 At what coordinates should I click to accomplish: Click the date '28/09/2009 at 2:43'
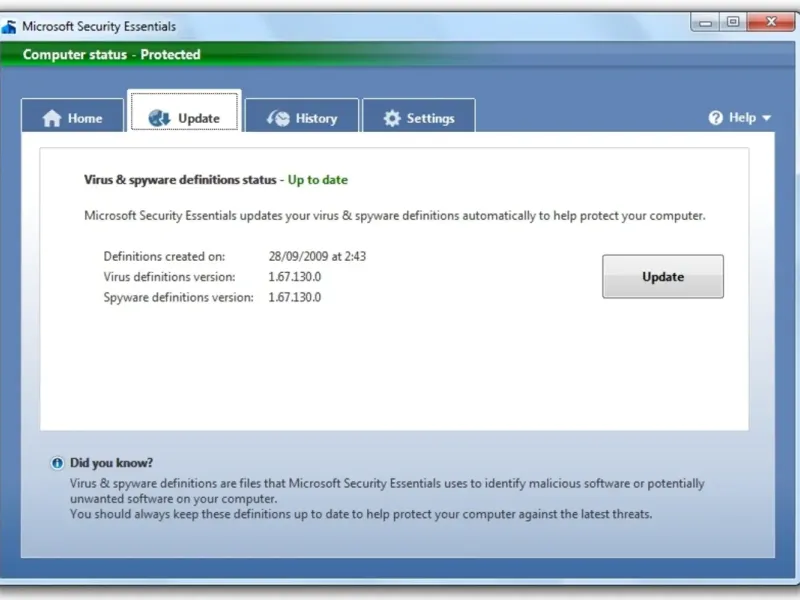(x=317, y=256)
